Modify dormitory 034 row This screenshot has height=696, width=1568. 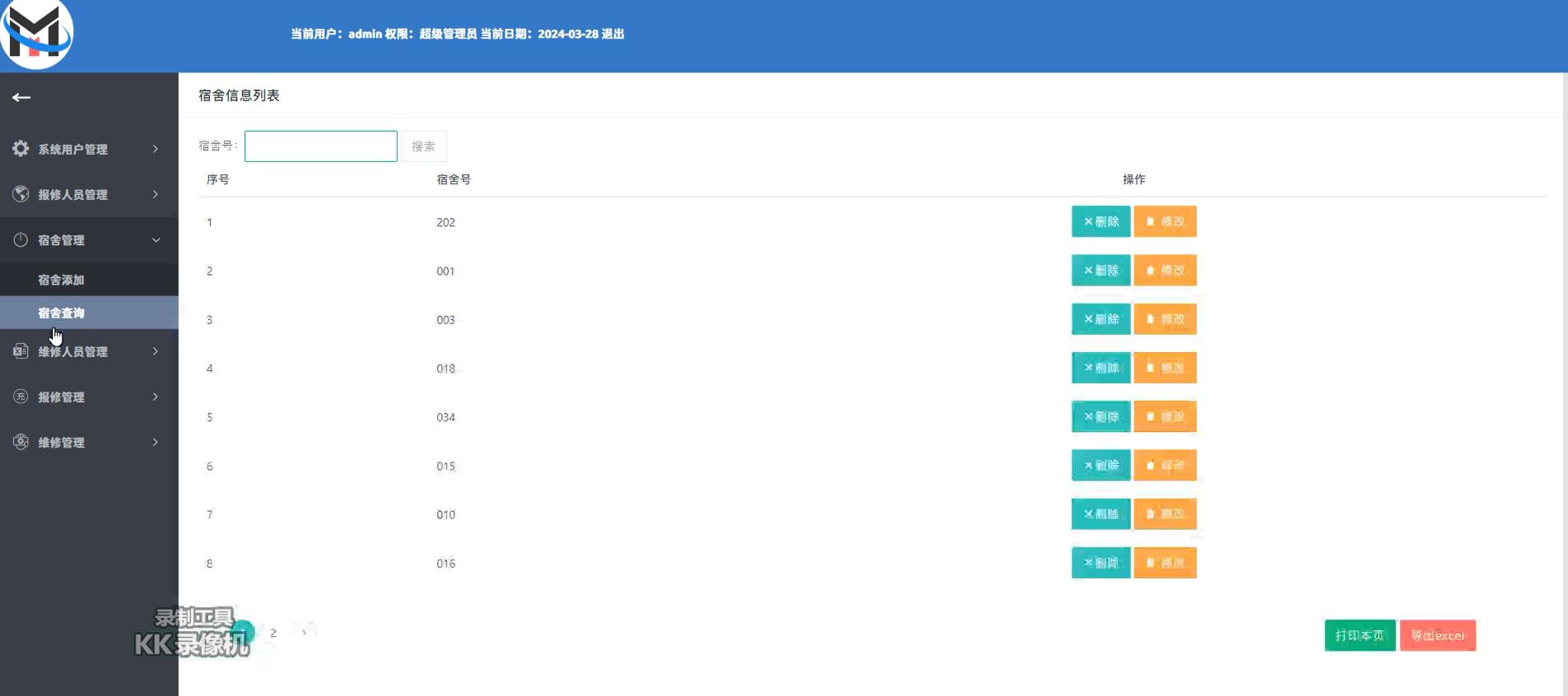pos(1165,416)
